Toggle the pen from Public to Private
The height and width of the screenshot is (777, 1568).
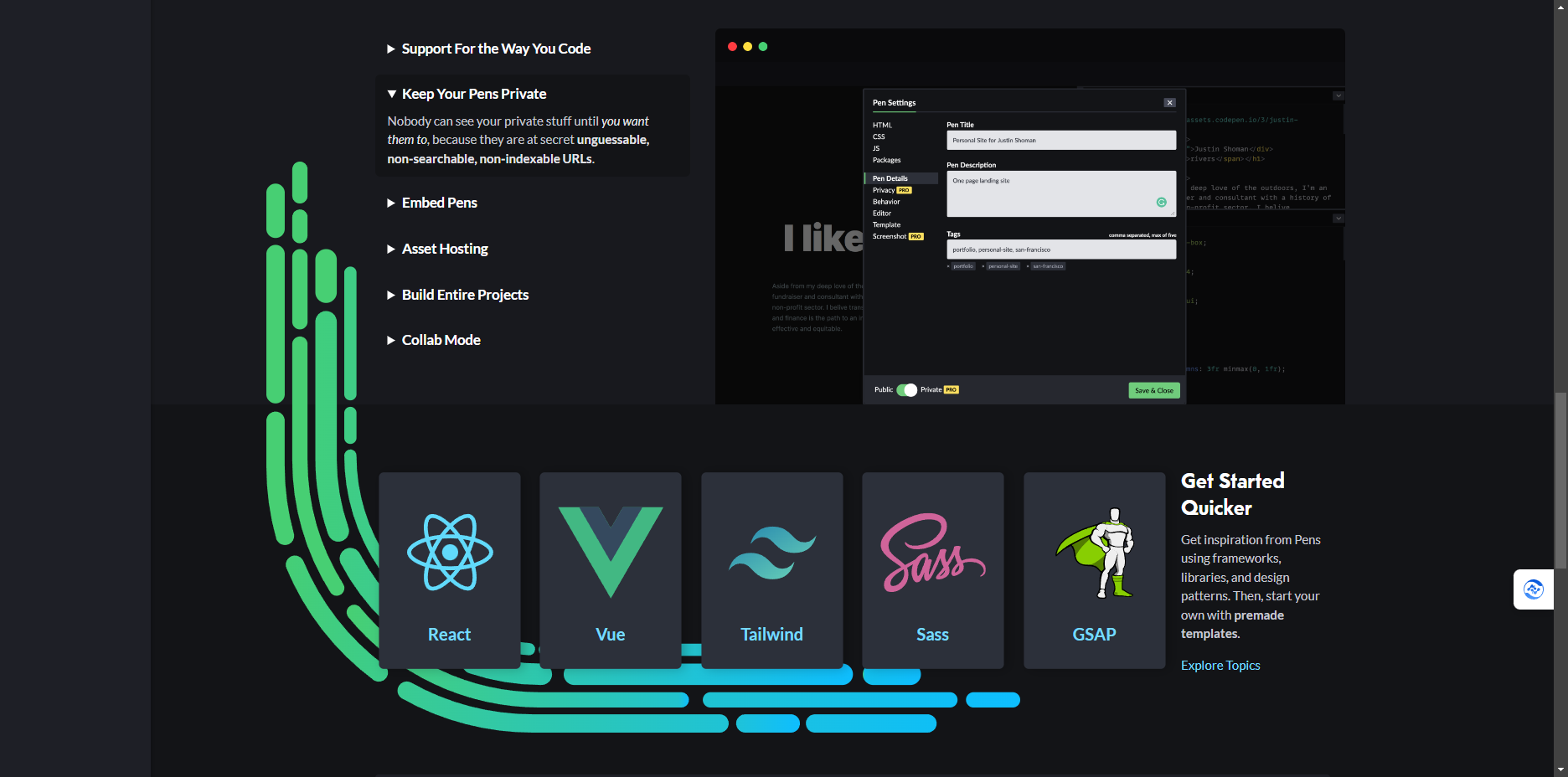tap(907, 389)
